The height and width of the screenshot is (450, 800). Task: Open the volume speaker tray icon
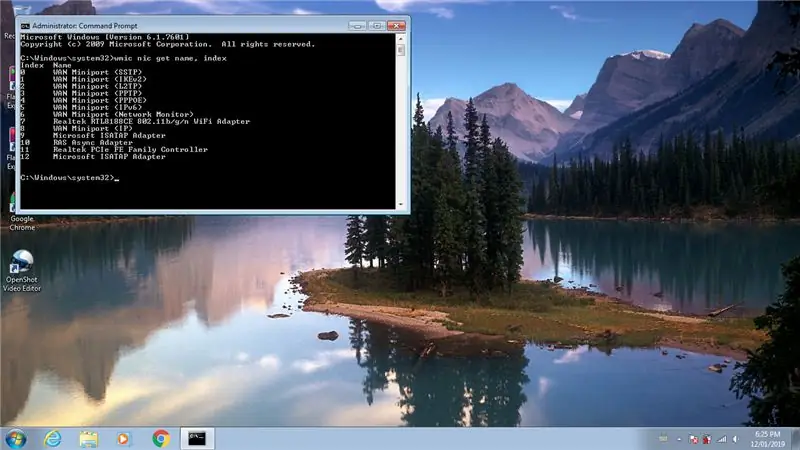736,439
